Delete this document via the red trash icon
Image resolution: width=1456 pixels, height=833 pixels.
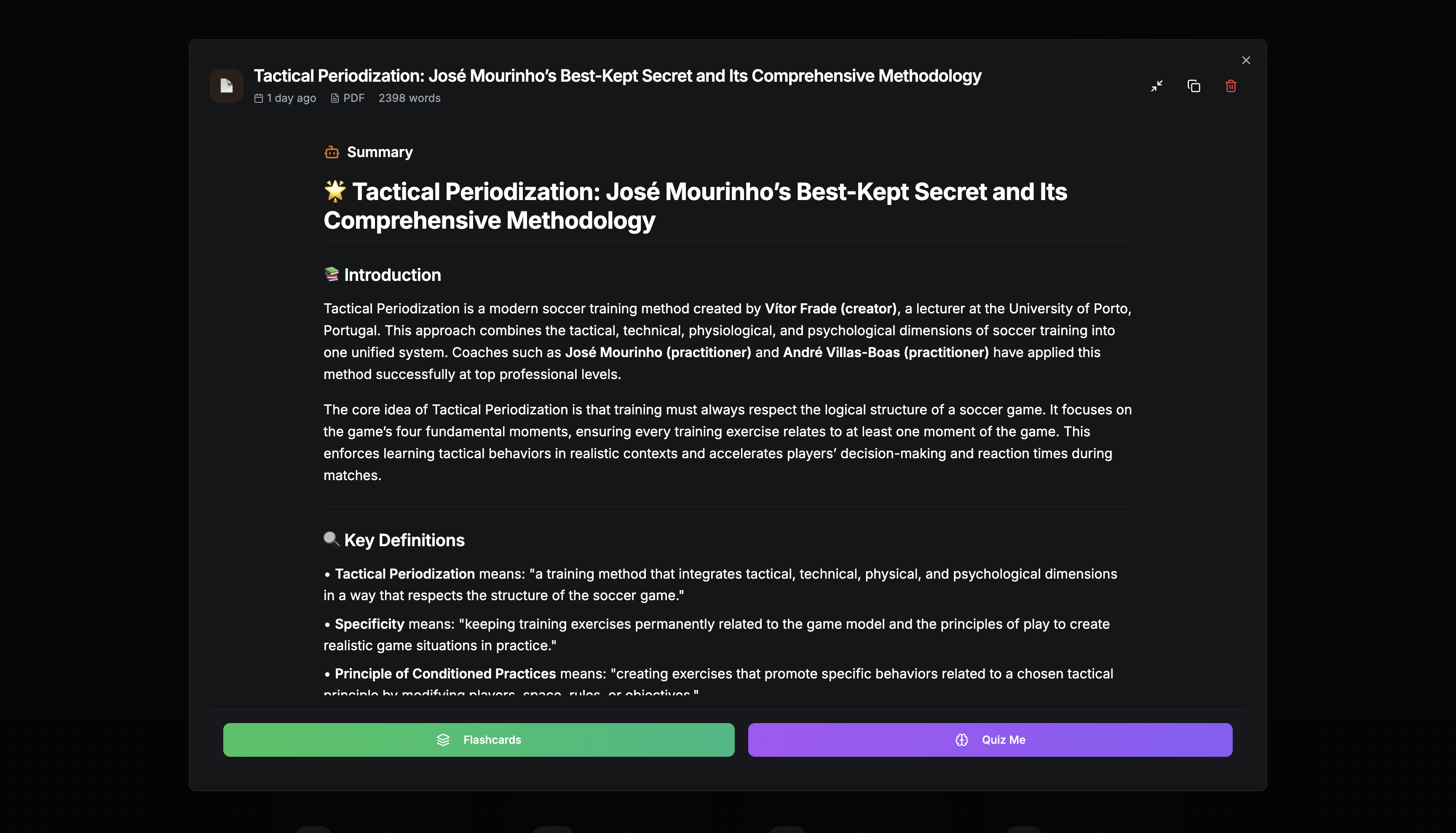coord(1231,86)
